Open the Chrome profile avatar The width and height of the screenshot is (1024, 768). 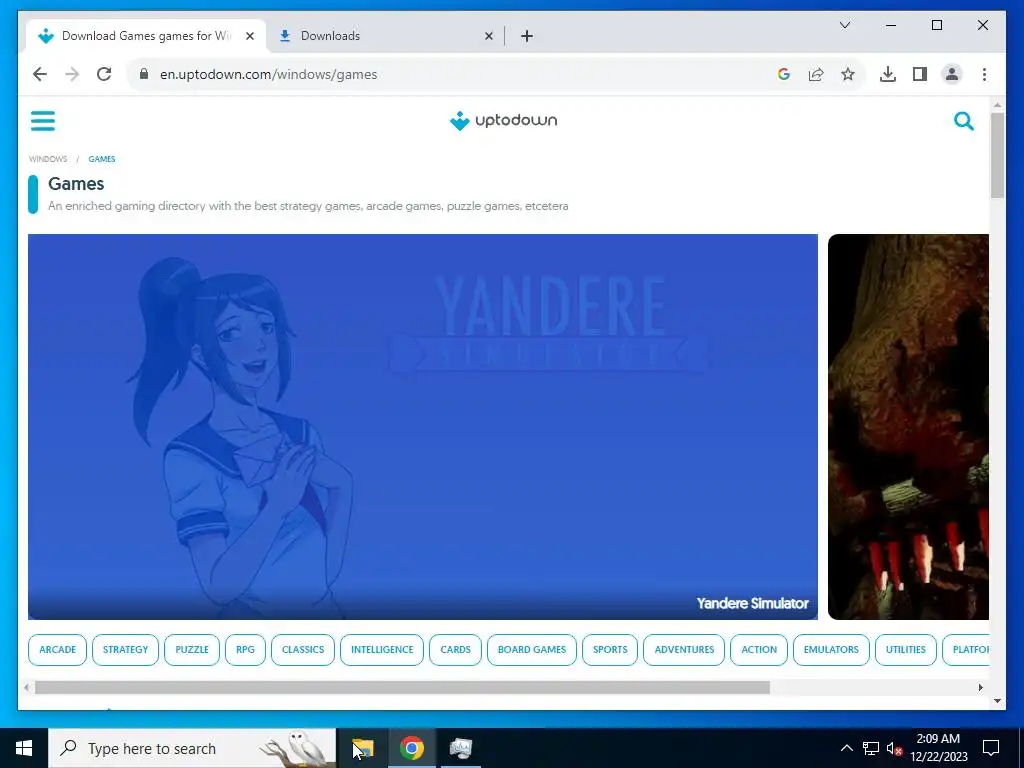tap(952, 74)
